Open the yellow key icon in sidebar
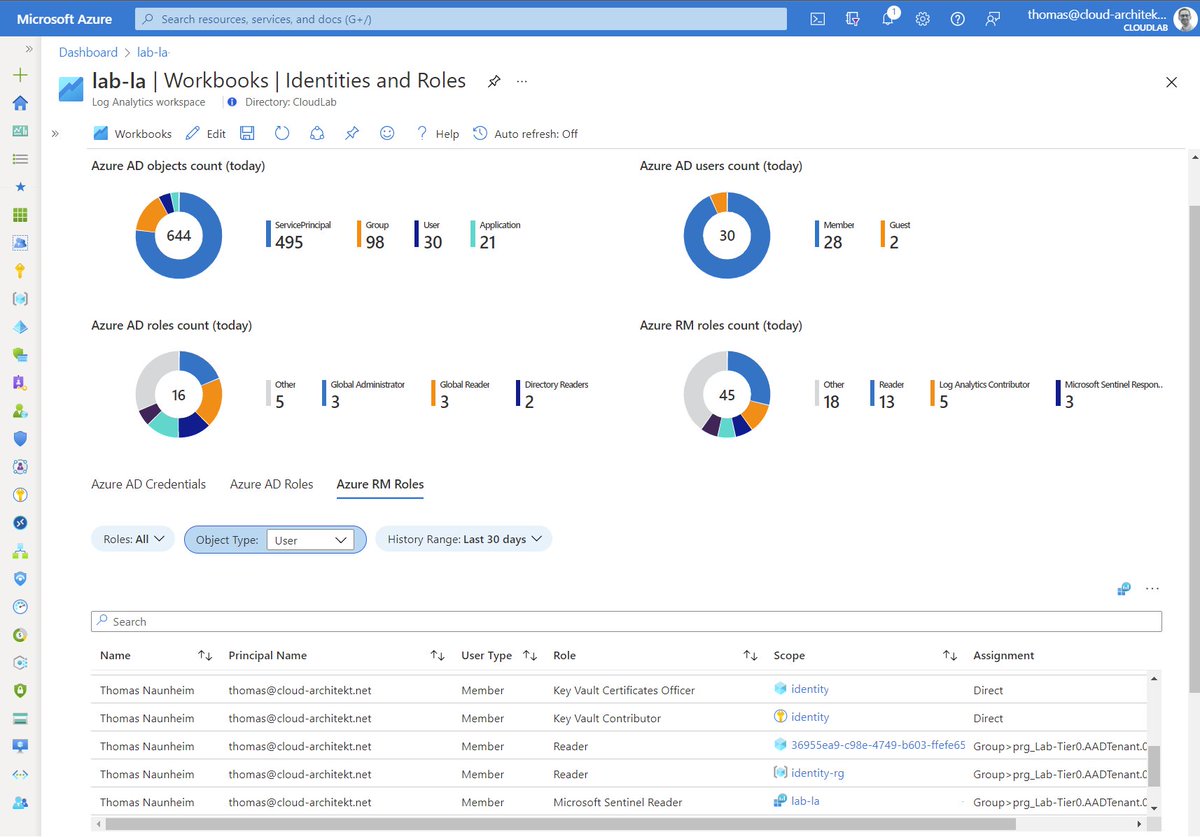 20,271
